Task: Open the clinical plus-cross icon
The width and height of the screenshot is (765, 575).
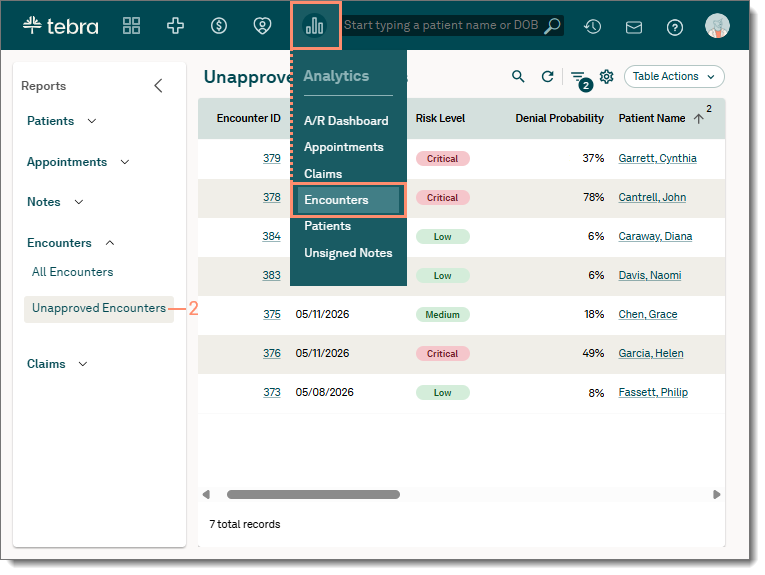Action: click(x=175, y=25)
